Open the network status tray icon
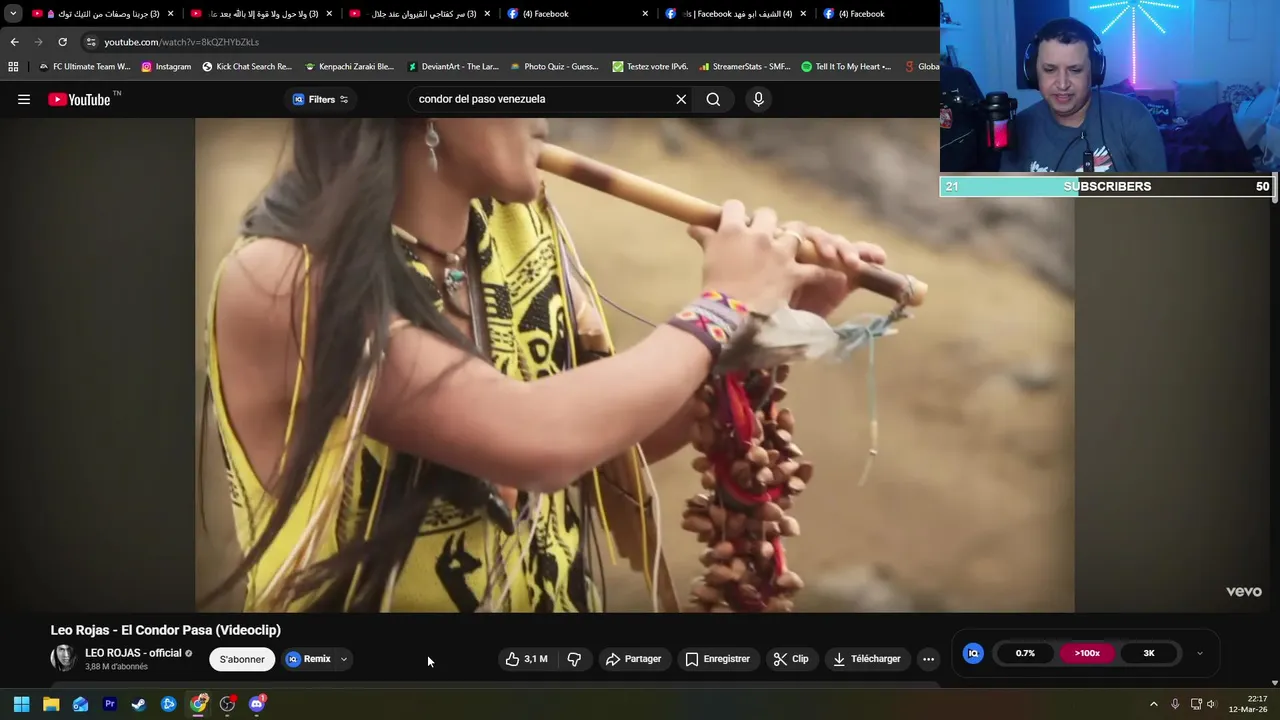 tap(1195, 704)
